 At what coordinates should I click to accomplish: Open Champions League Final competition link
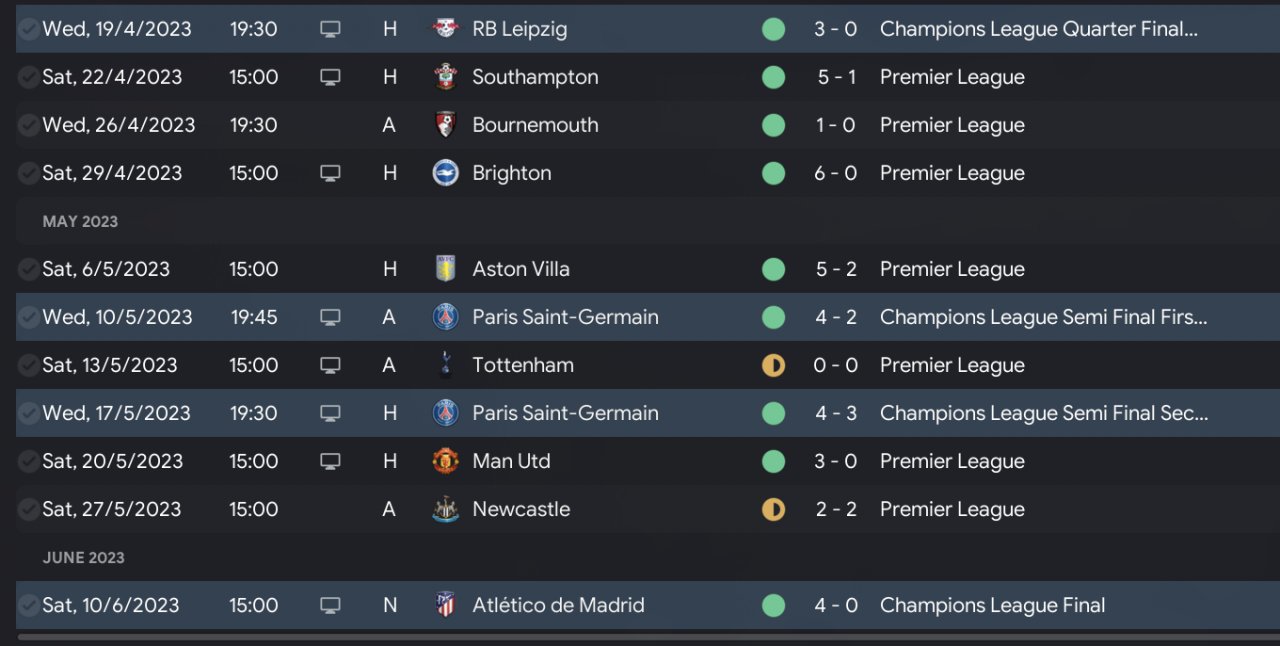[993, 605]
